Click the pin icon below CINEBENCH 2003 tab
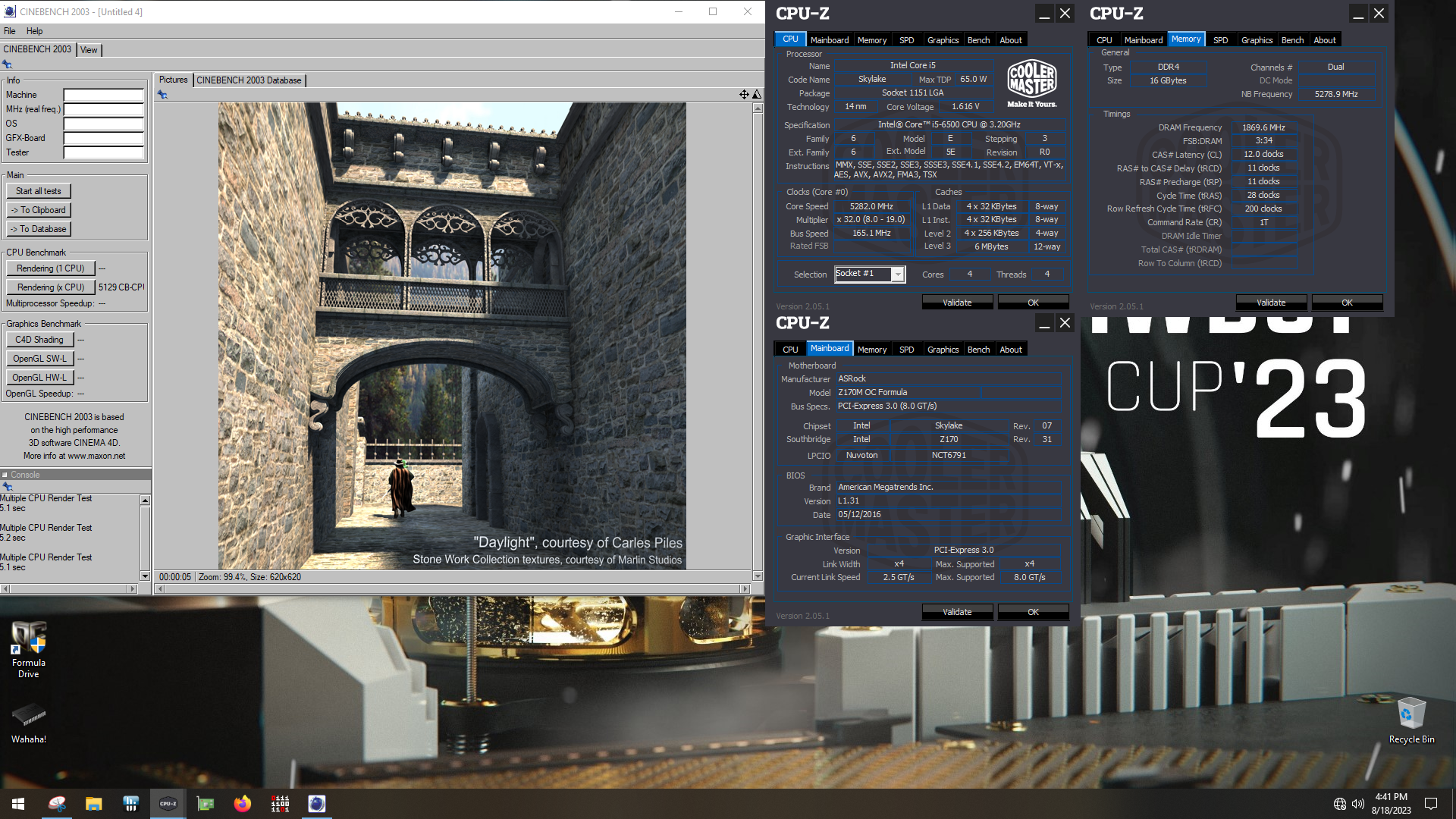The width and height of the screenshot is (1456, 819). coord(7,64)
